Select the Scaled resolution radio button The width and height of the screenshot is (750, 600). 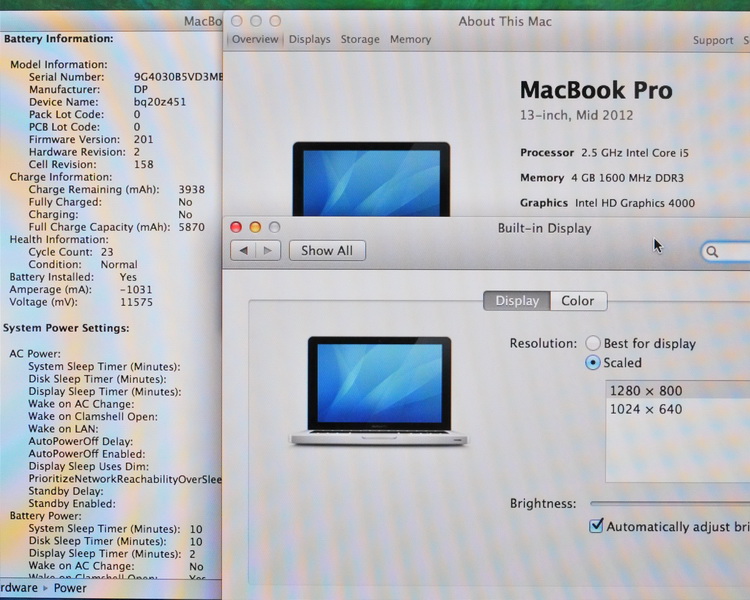click(593, 363)
